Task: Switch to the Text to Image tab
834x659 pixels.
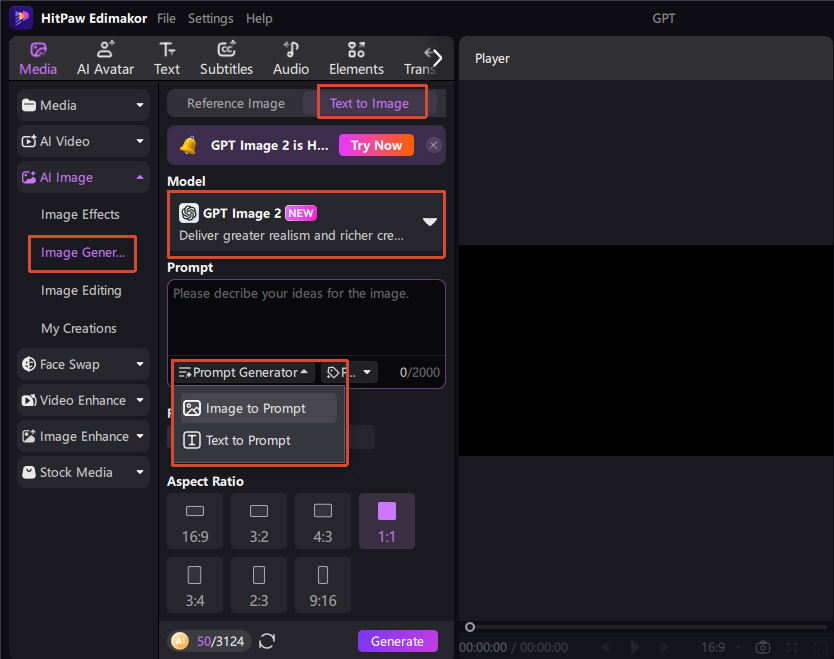Action: point(370,103)
